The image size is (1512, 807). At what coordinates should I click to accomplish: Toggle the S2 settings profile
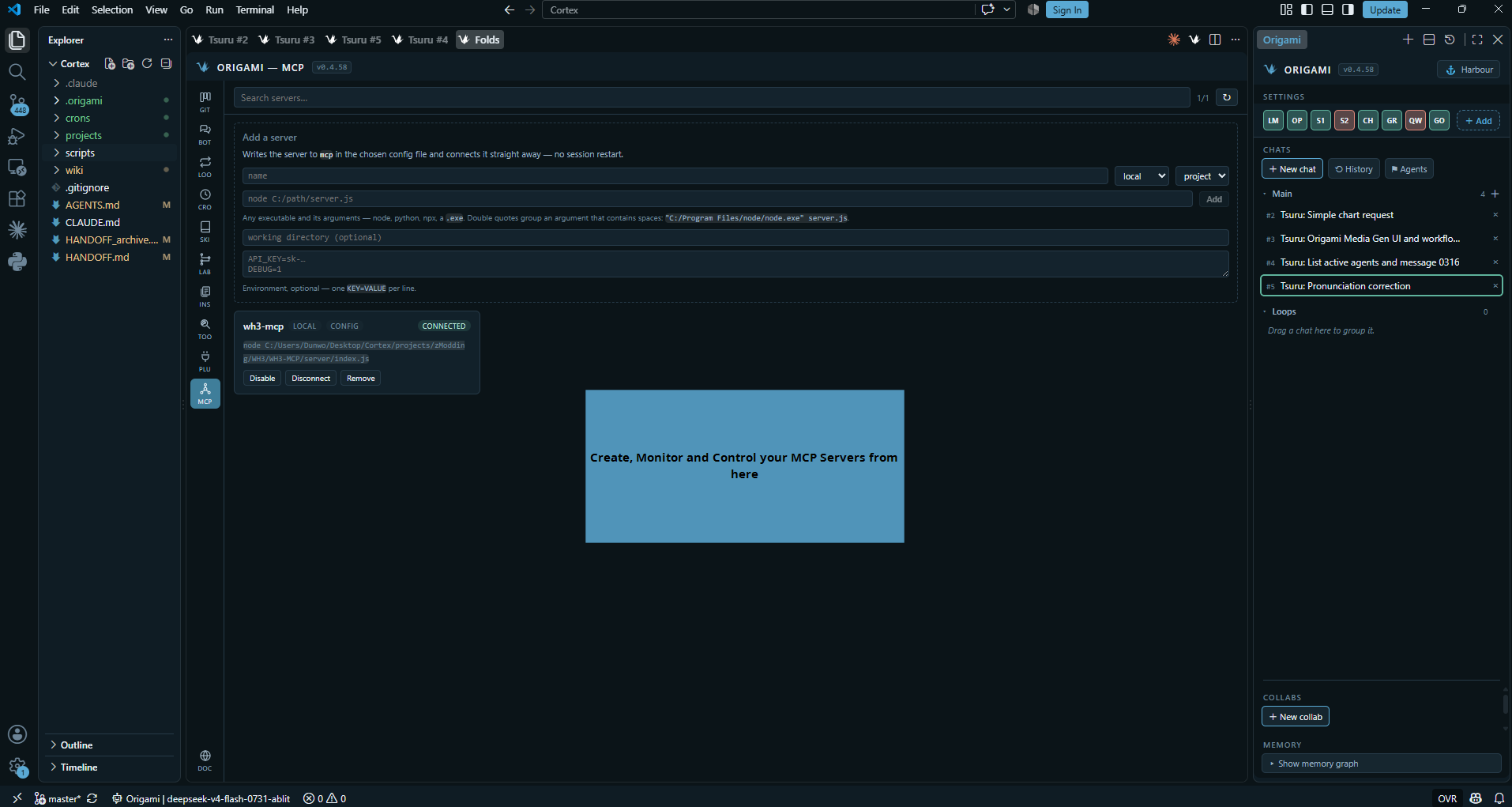(x=1345, y=121)
